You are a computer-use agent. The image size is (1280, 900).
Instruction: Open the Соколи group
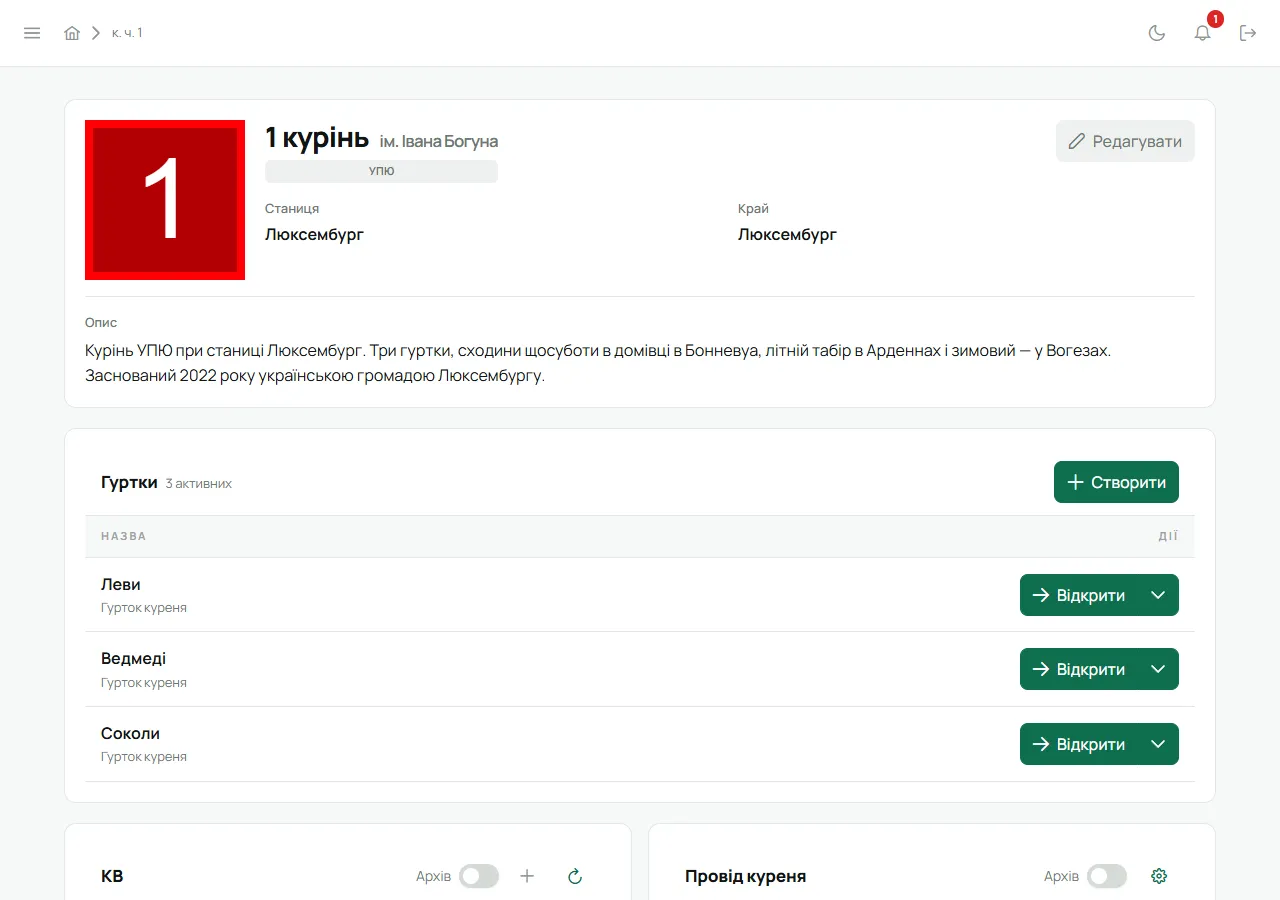coord(1079,744)
